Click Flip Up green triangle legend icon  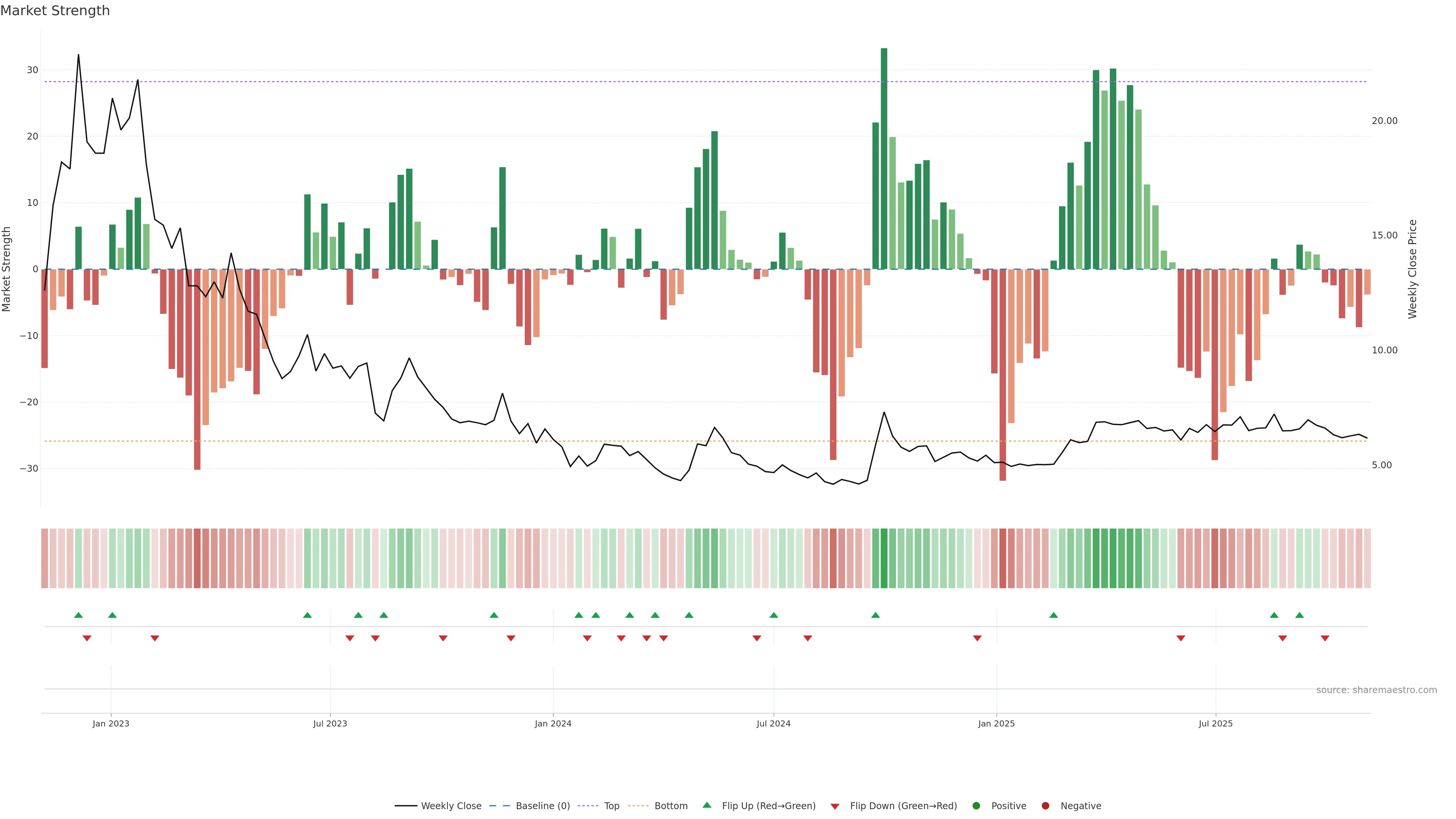click(706, 805)
